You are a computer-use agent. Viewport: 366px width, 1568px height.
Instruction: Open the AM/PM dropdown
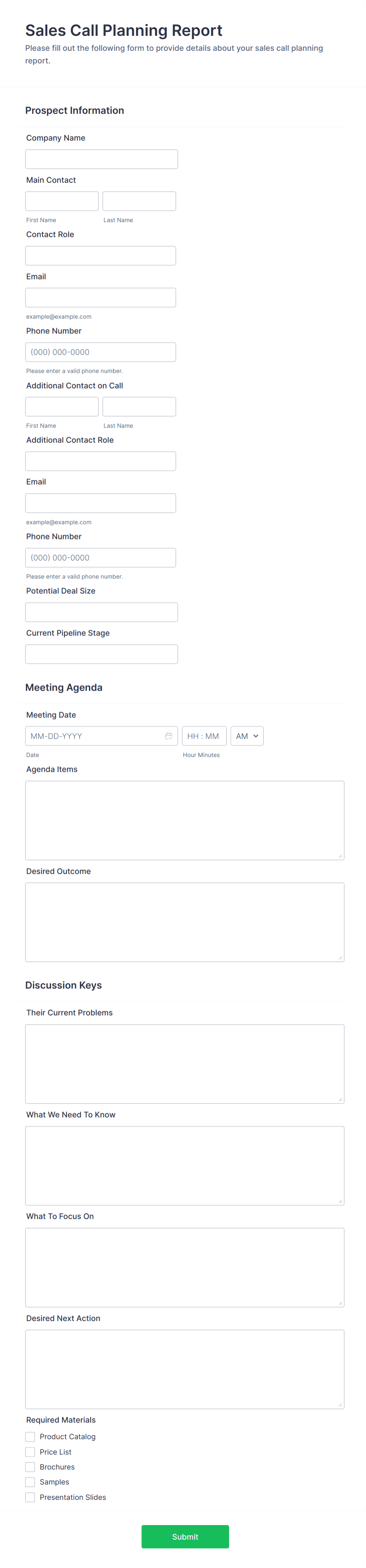click(247, 735)
